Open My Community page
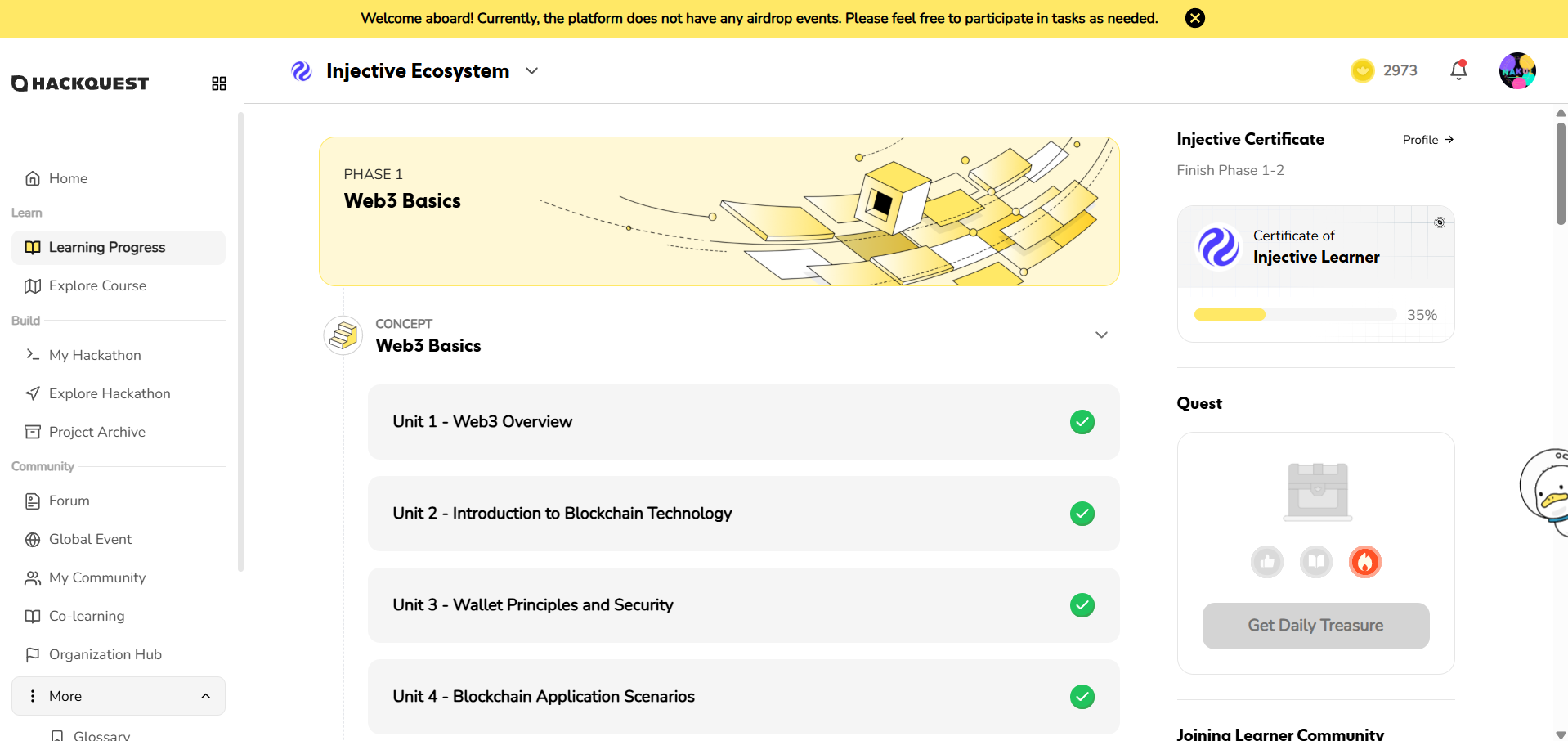Screen dimensions: 1568x741 pyautogui.click(x=119, y=577)
